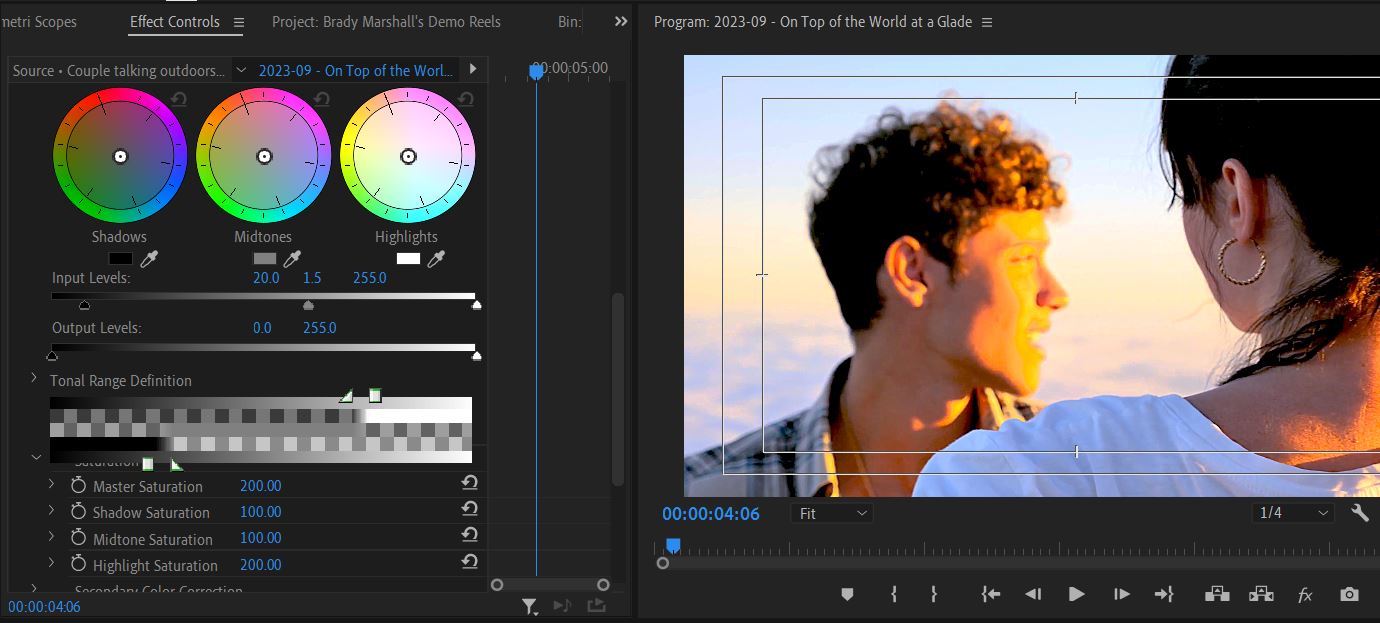
Task: Collapse the Saturation group
Action: (x=36, y=457)
